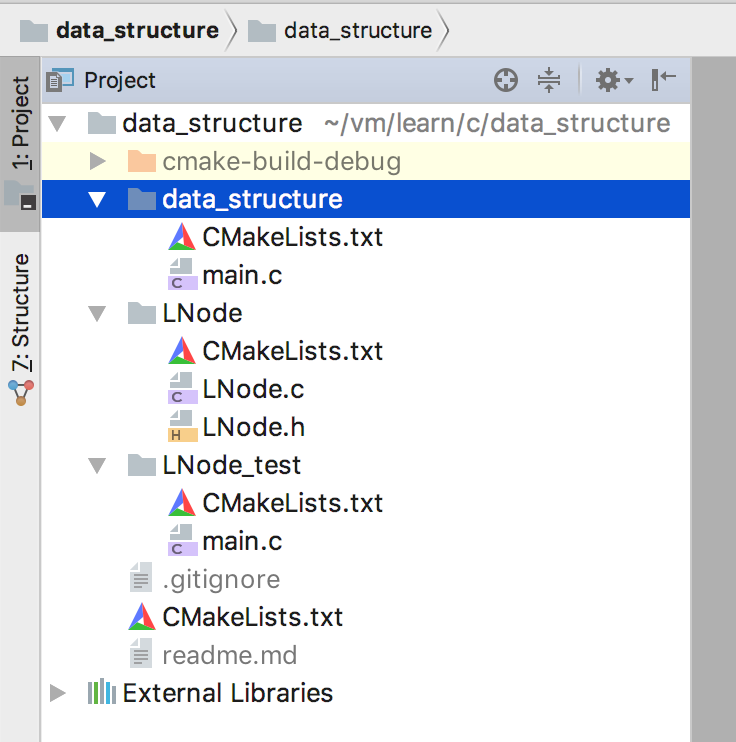This screenshot has width=736, height=742.
Task: Click the Structure tab diagram icon
Action: click(21, 392)
